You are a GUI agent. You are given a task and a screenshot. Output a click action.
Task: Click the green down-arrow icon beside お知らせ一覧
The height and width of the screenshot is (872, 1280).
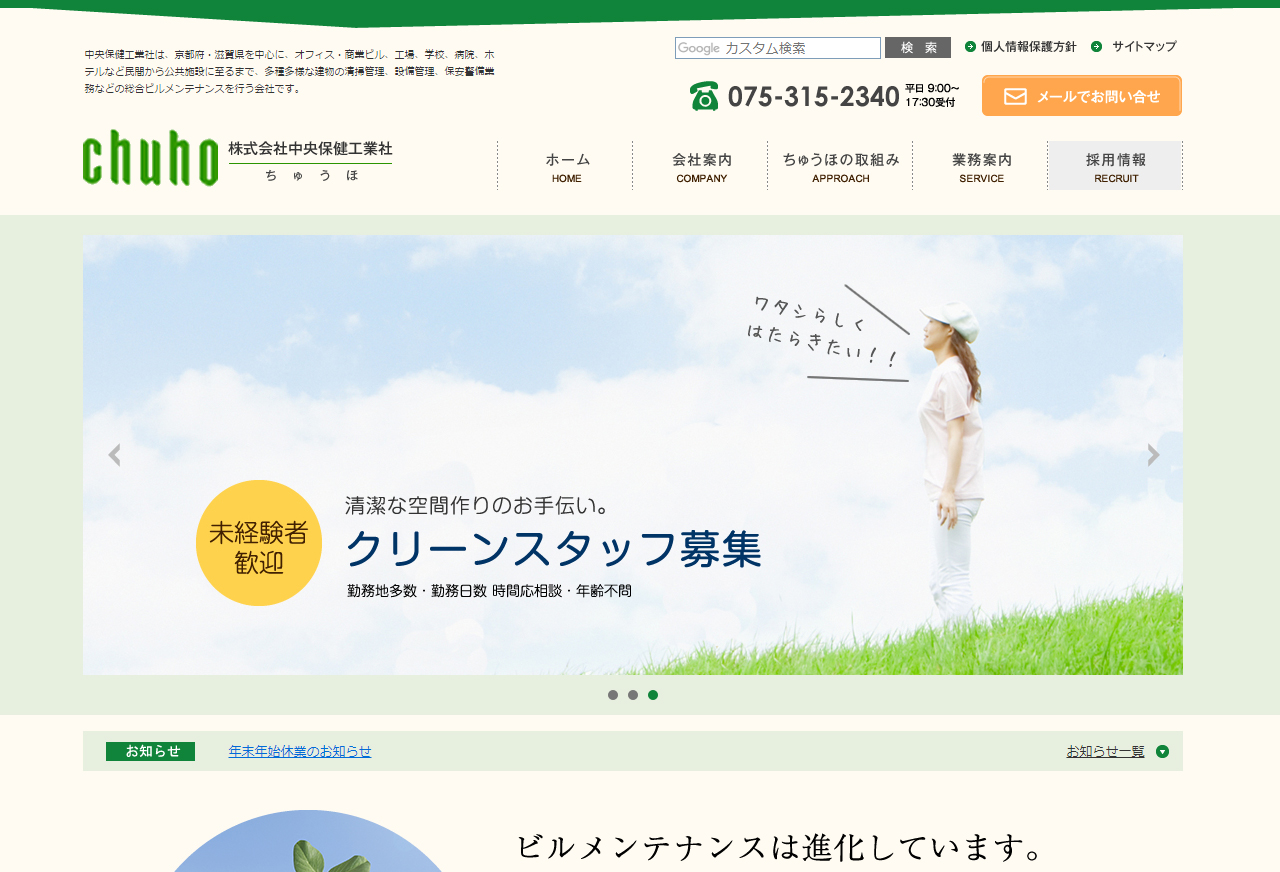pyautogui.click(x=1162, y=751)
